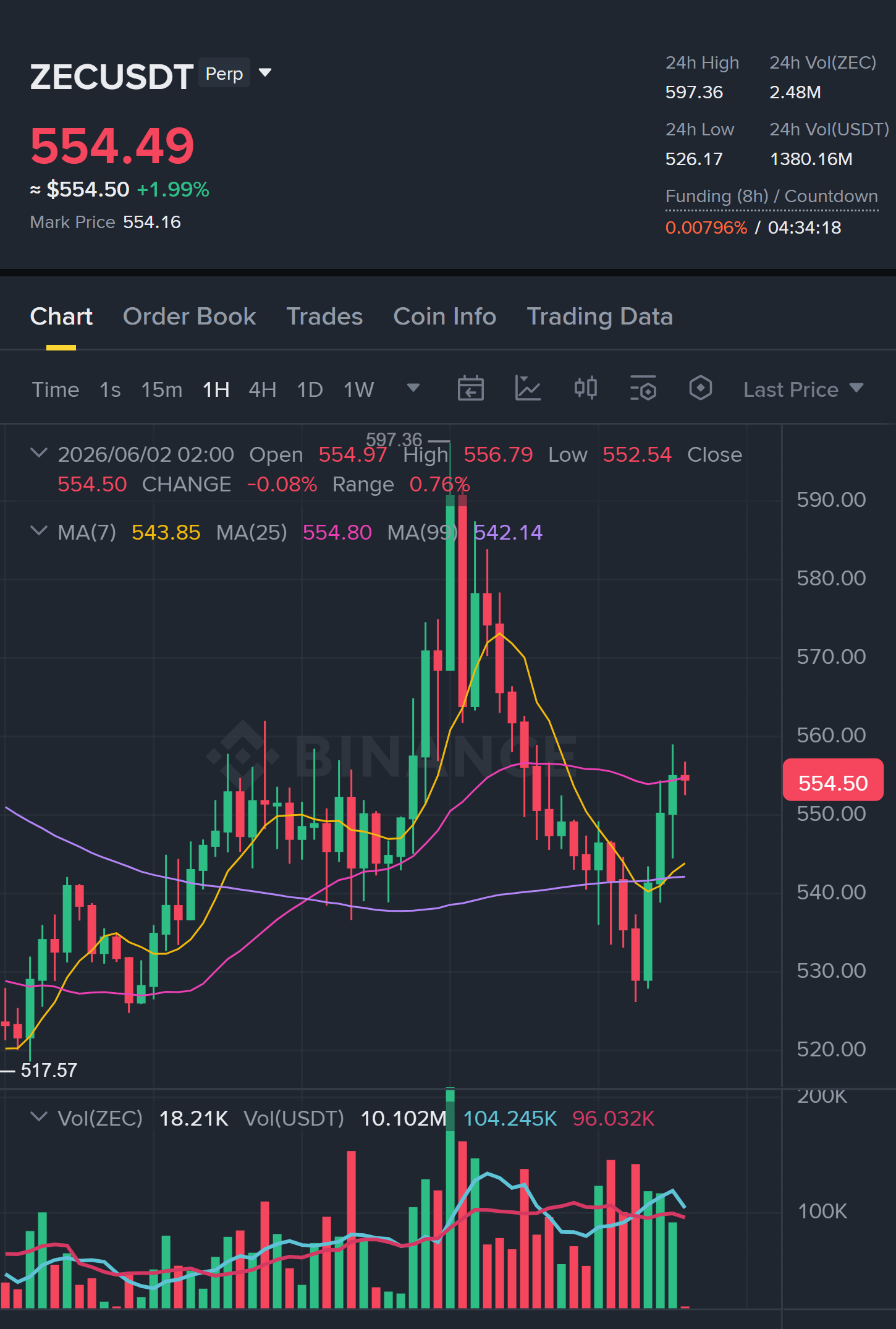
Task: Tap the 96.032K volume MA value
Action: (x=613, y=1118)
